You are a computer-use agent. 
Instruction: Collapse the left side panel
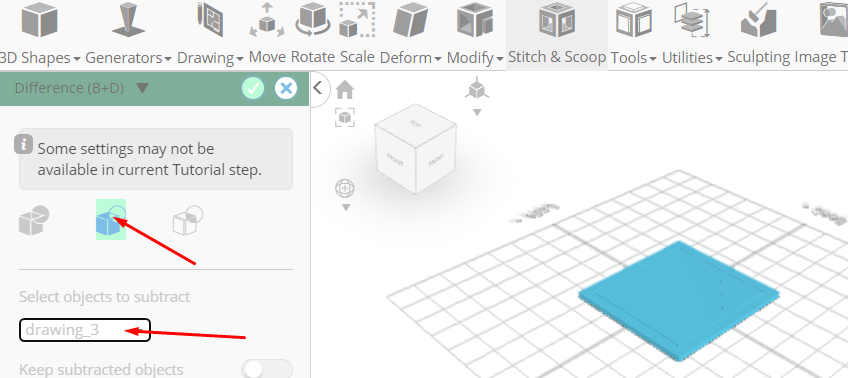click(318, 88)
